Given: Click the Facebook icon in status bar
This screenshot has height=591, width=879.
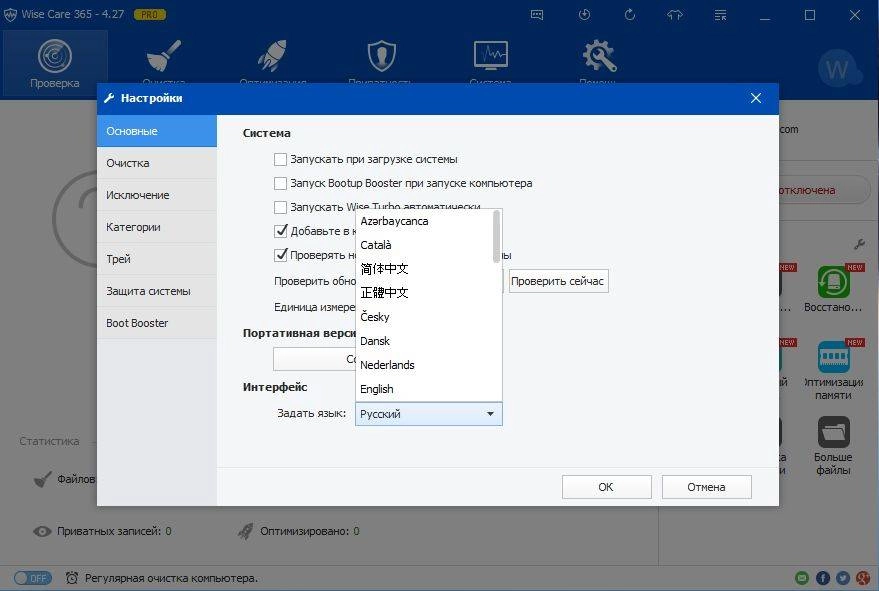Looking at the screenshot, I should 822,578.
